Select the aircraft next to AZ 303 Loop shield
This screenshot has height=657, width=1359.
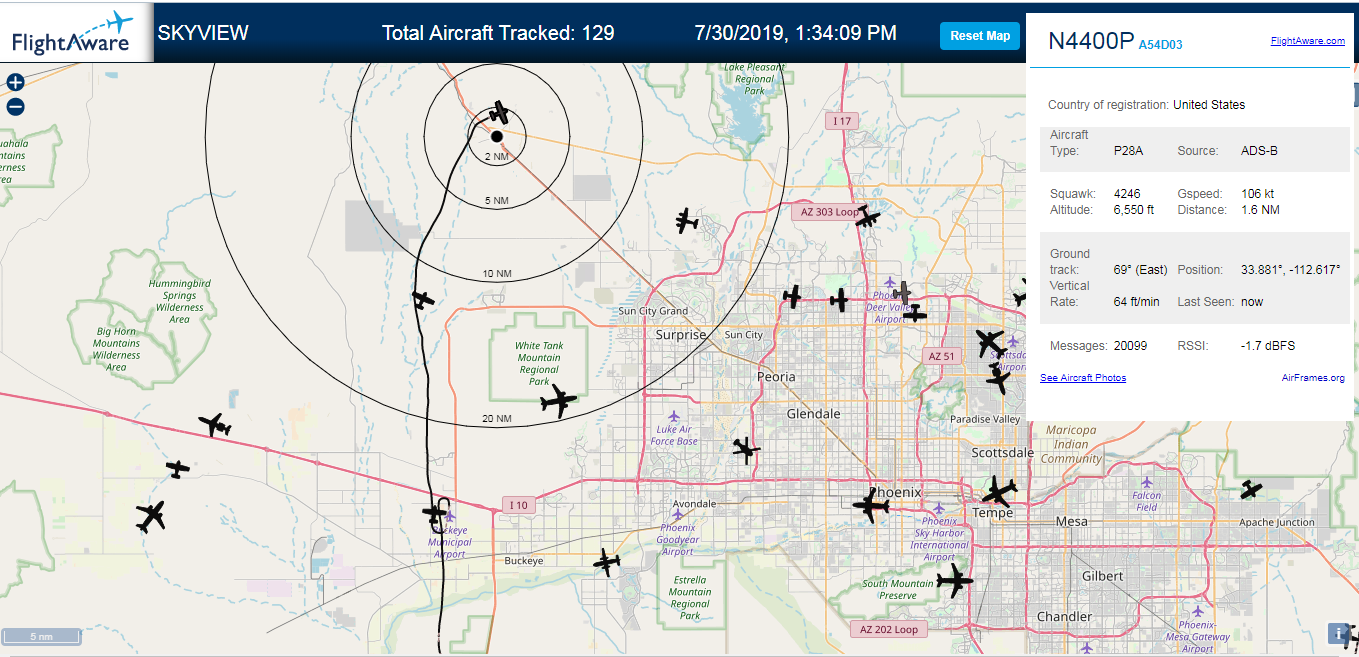click(868, 217)
